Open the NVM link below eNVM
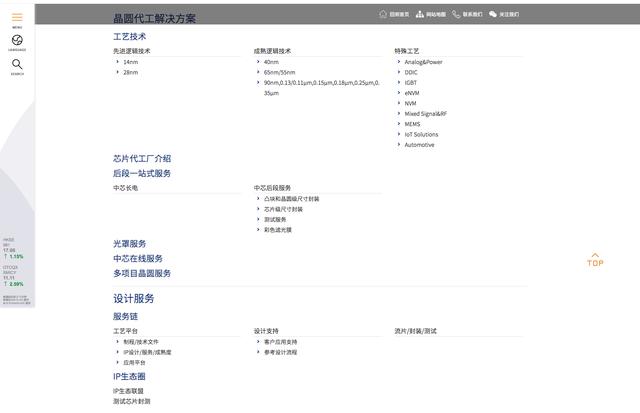The height and width of the screenshot is (413, 640). click(410, 103)
